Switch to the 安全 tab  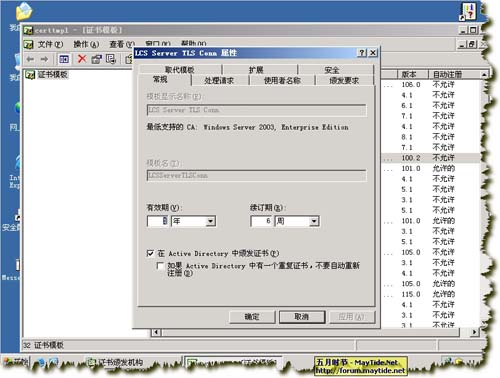tap(332, 70)
